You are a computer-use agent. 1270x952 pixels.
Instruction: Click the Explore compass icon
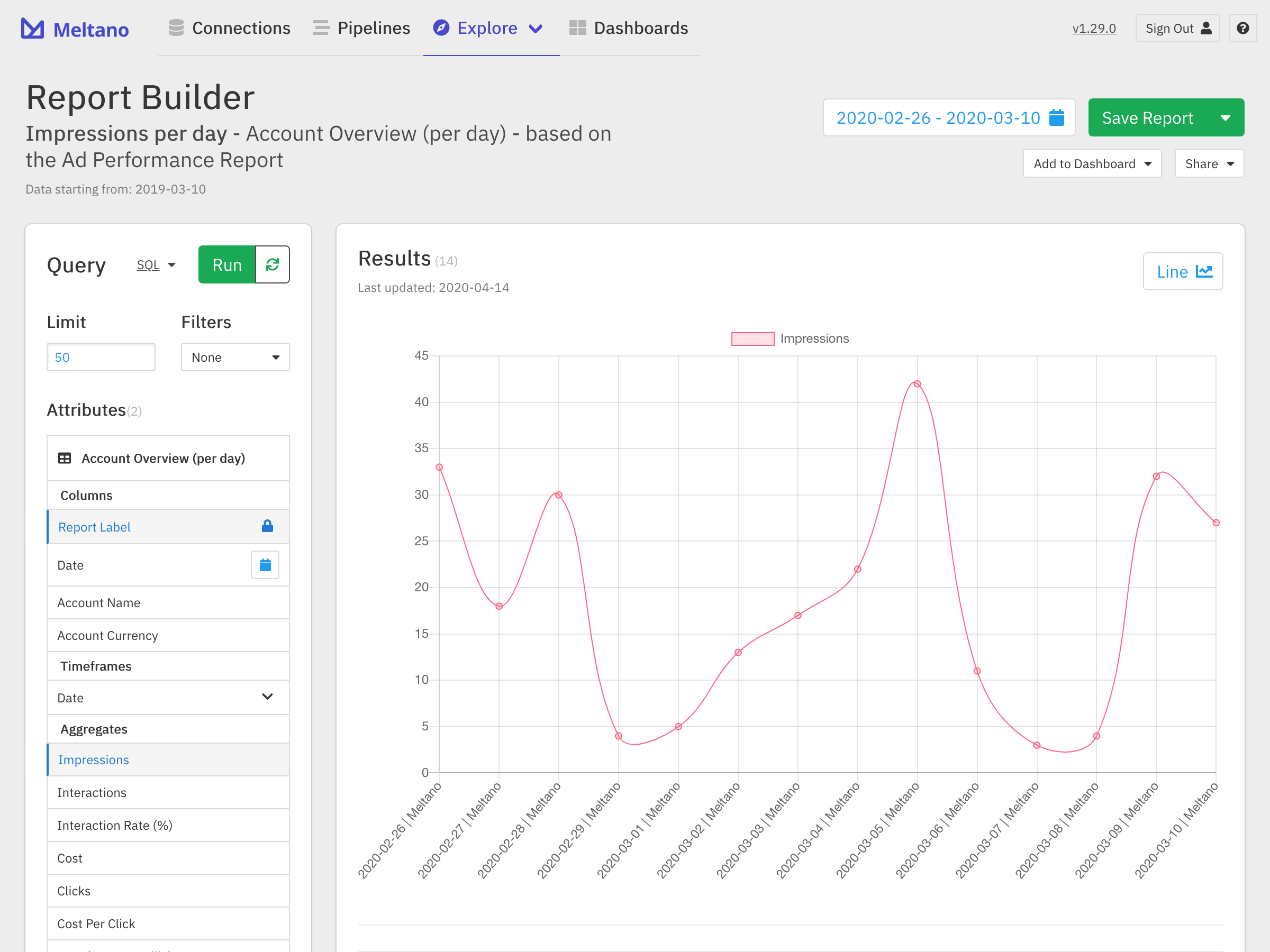point(440,28)
